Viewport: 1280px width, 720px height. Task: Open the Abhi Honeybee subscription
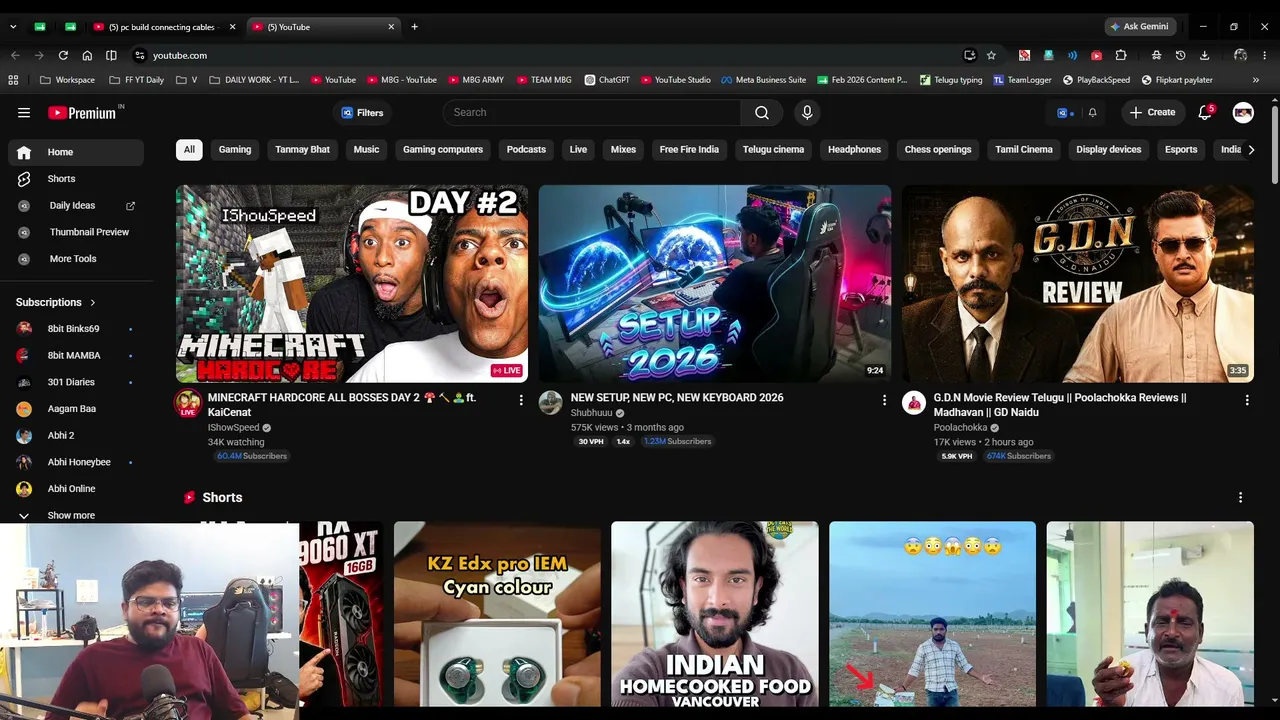click(x=76, y=462)
